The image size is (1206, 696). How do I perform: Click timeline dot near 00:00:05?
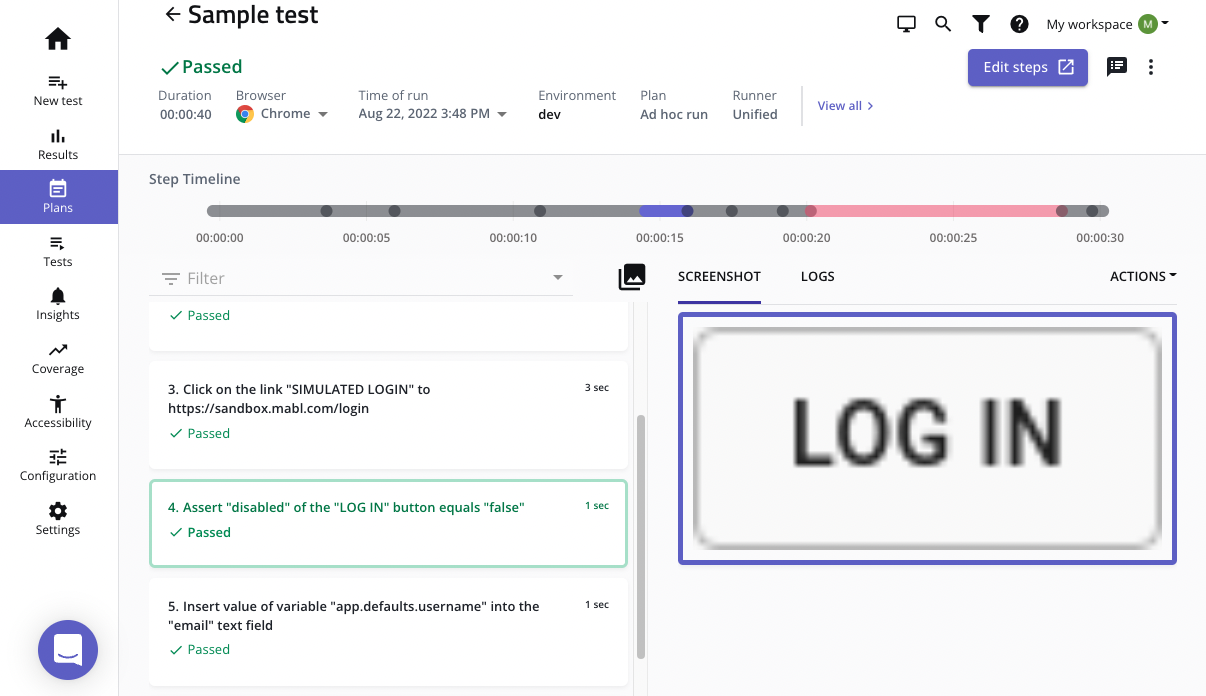[x=394, y=211]
